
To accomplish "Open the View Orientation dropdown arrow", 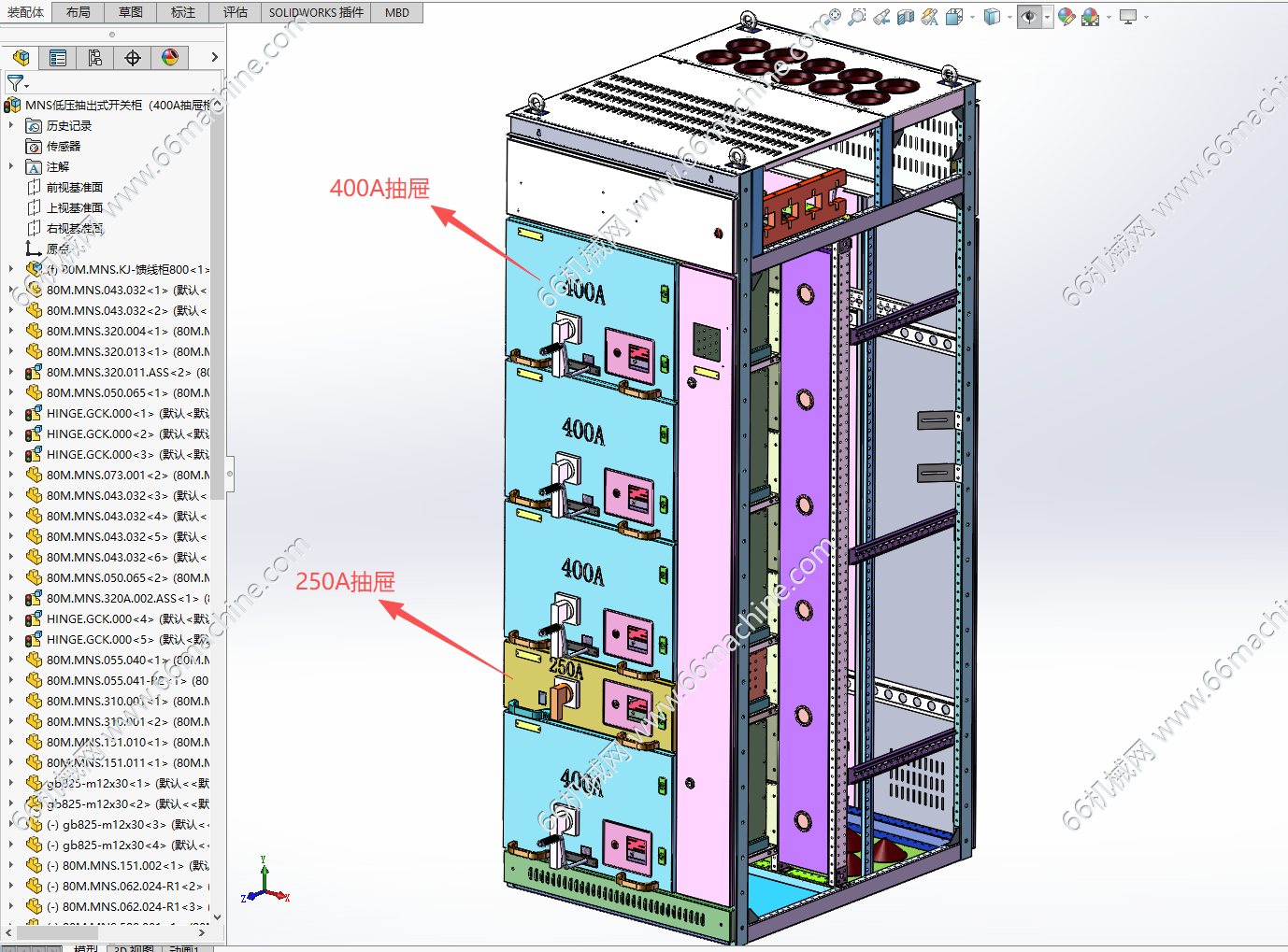I will click(x=972, y=17).
